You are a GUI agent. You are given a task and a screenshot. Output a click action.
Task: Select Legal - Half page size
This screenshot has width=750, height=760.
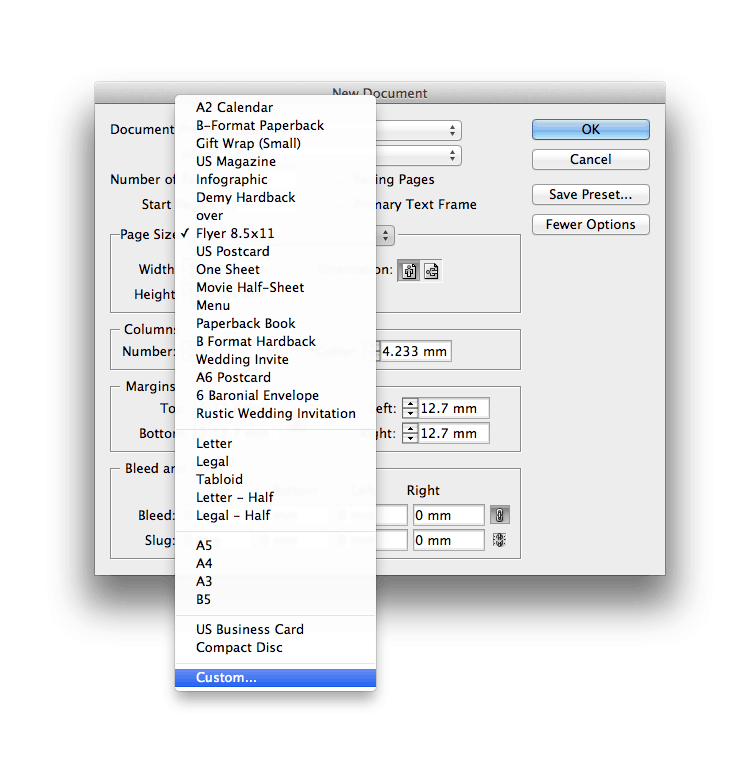(x=275, y=515)
